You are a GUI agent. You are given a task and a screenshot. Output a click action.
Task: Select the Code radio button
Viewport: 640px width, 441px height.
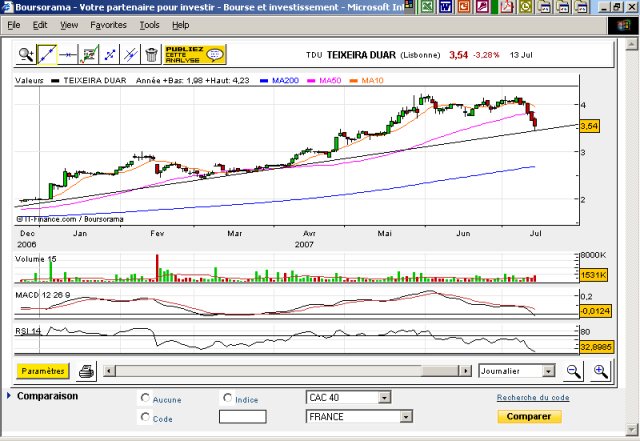pyautogui.click(x=145, y=417)
